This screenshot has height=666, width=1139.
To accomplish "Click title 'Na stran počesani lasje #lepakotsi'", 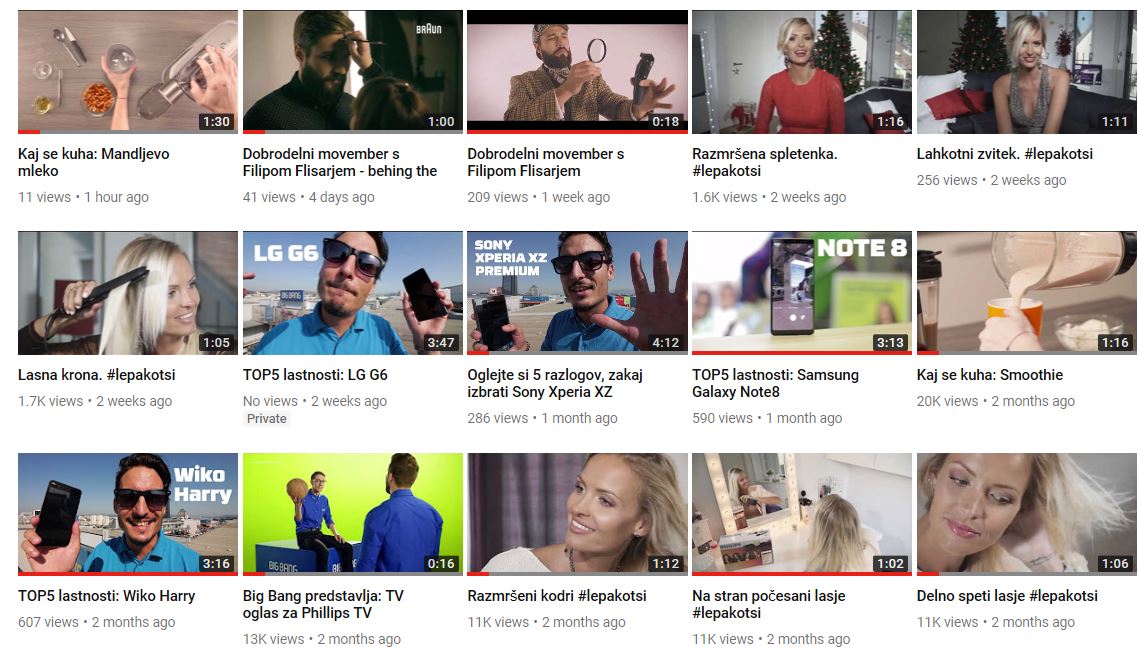I will pyautogui.click(x=769, y=604).
